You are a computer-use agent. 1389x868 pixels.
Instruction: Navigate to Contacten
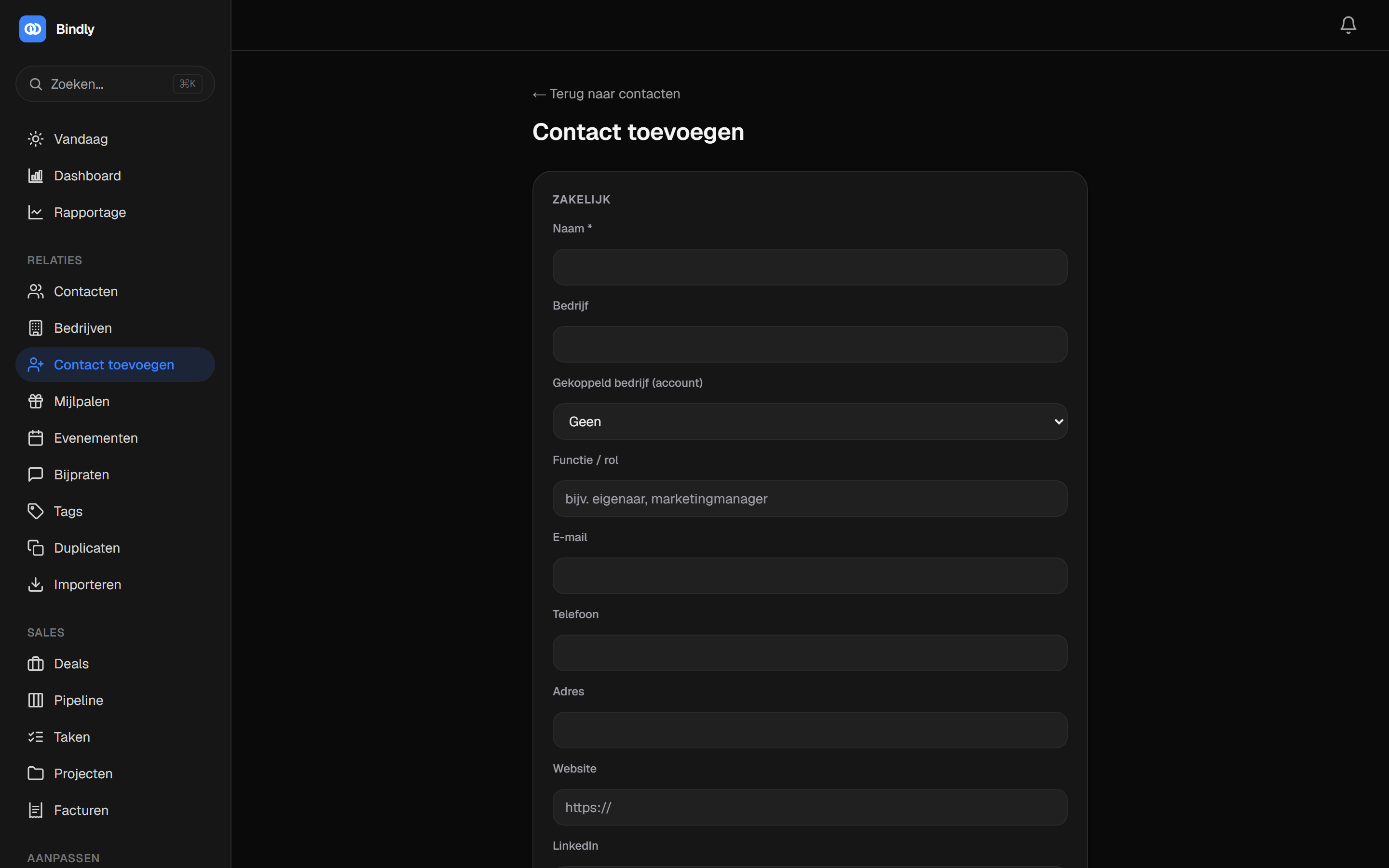tap(115, 292)
